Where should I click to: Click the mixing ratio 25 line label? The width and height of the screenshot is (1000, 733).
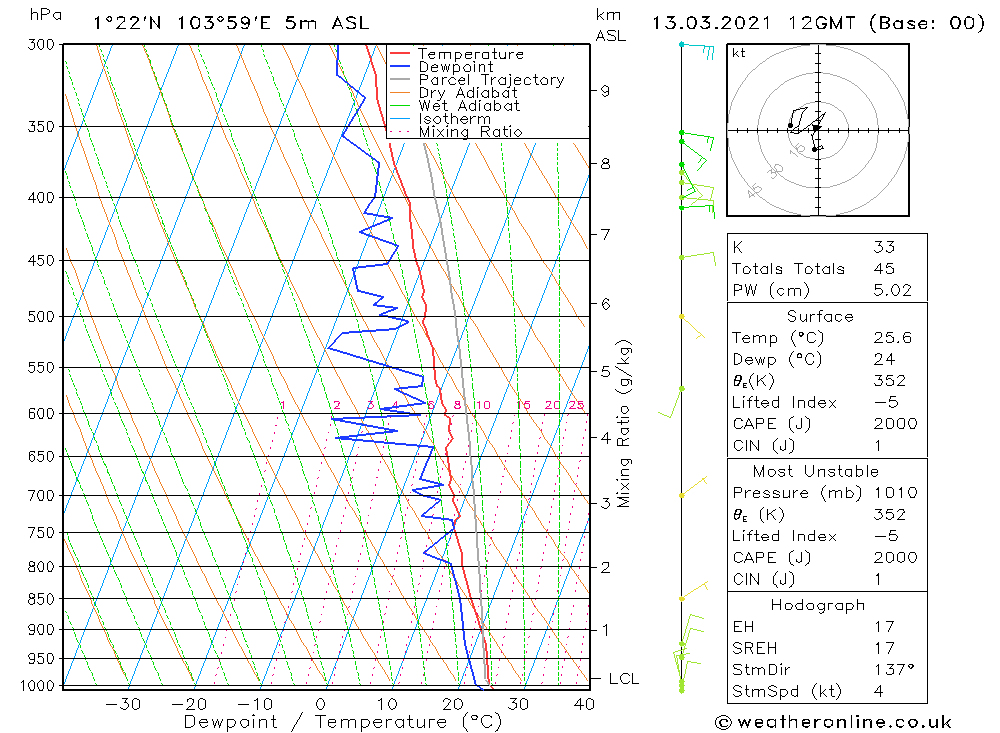click(x=577, y=405)
